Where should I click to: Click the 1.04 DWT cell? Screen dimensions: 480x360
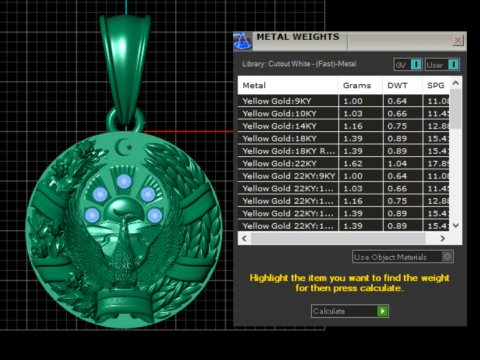coord(403,163)
